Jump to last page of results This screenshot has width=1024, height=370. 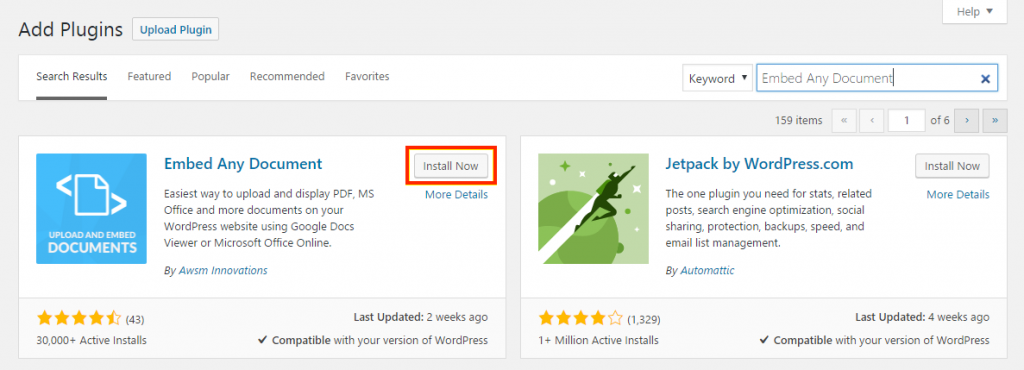[x=995, y=121]
